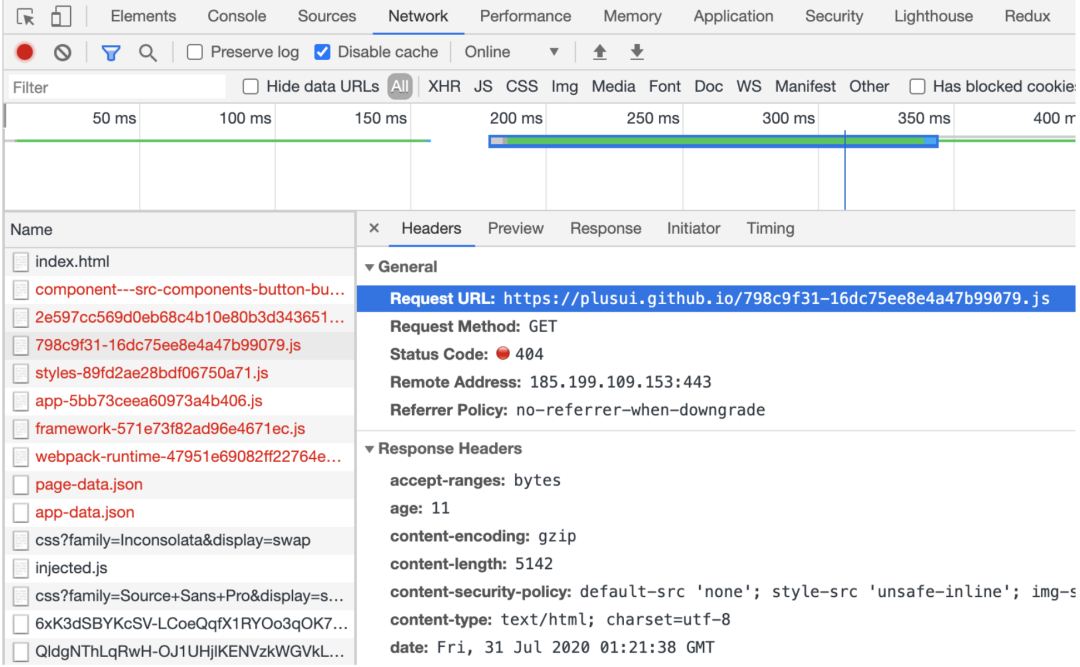Check the Hide data URLs checkbox

tap(251, 86)
